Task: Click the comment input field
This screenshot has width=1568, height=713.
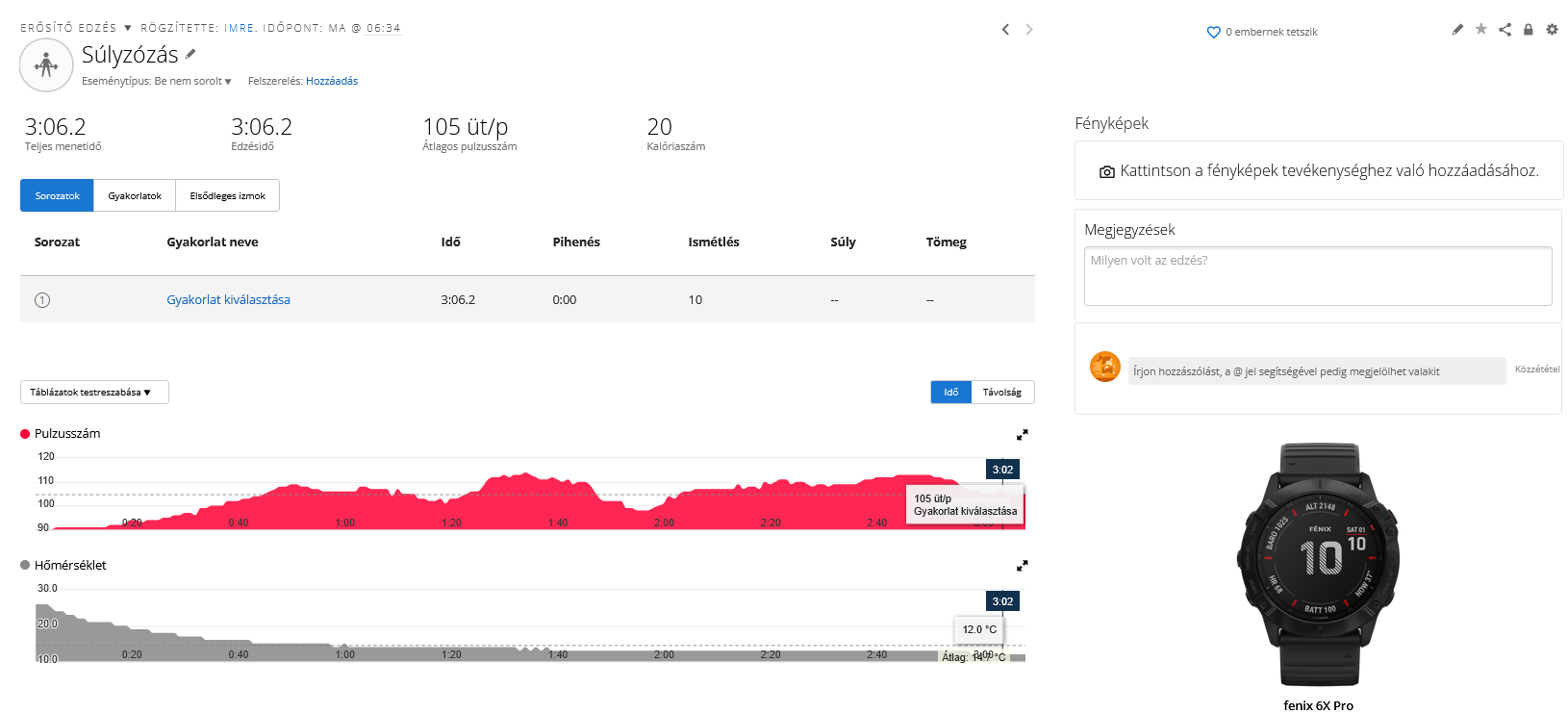Action: 1317,371
